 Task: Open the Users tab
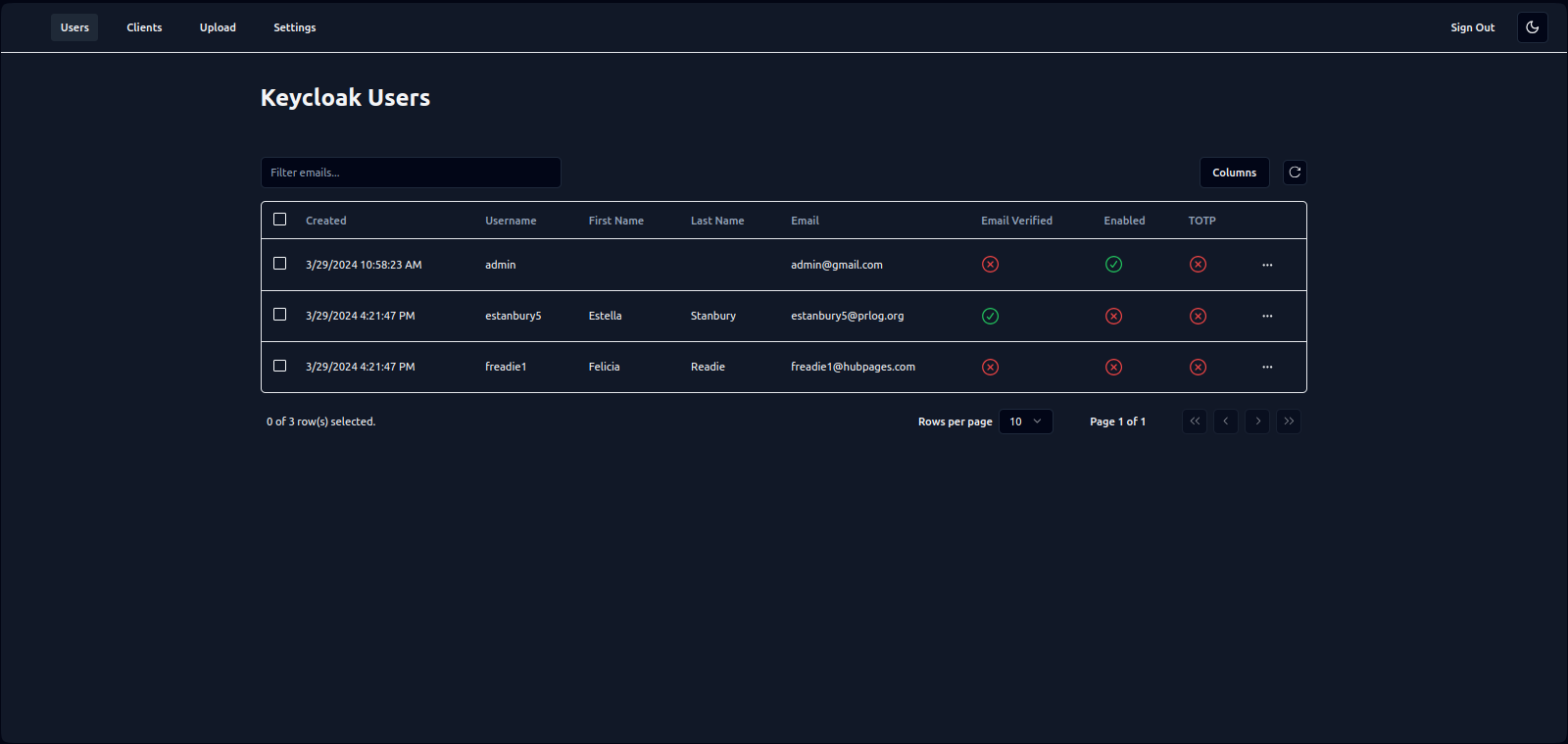74,27
